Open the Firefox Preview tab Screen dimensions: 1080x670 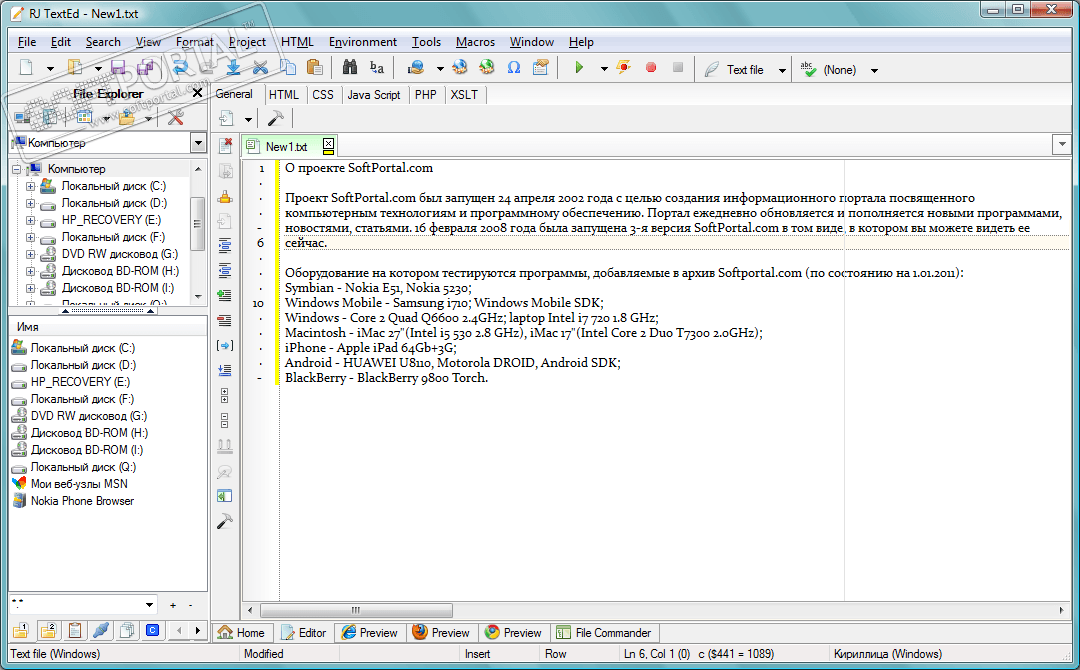pos(442,632)
